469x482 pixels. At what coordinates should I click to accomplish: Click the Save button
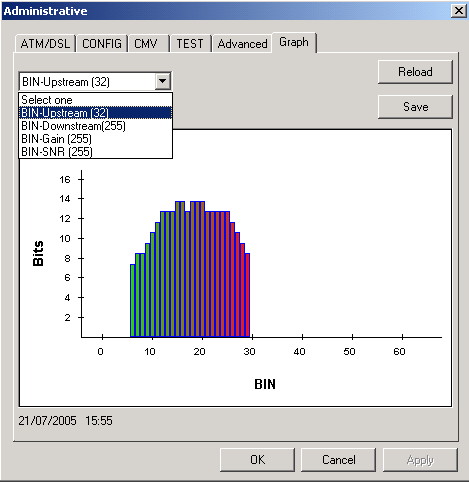[415, 107]
